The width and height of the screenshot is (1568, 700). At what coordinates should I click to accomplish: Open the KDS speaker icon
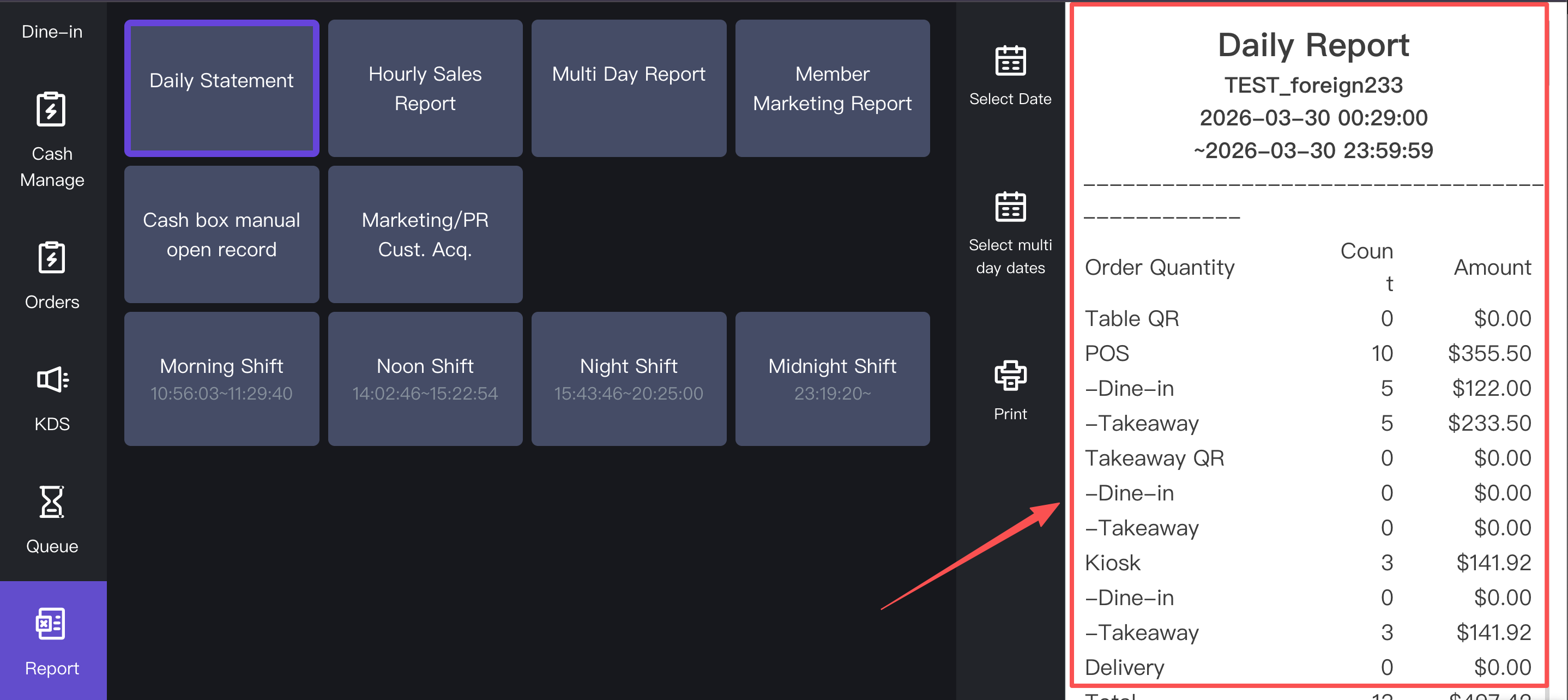pos(52,380)
